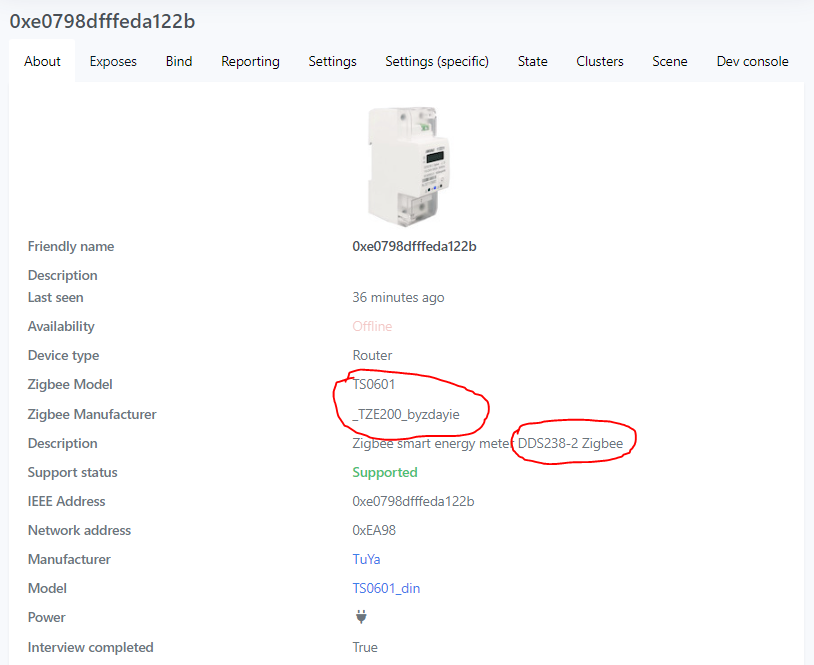Switch to the State tab

tap(532, 61)
